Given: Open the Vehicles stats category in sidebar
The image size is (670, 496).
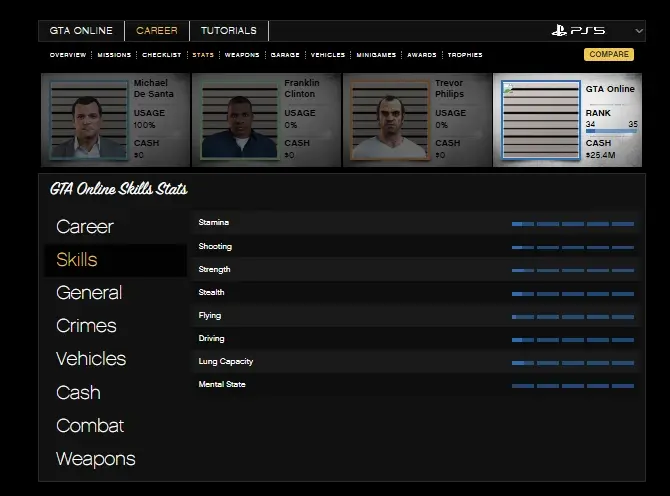Looking at the screenshot, I should [91, 359].
